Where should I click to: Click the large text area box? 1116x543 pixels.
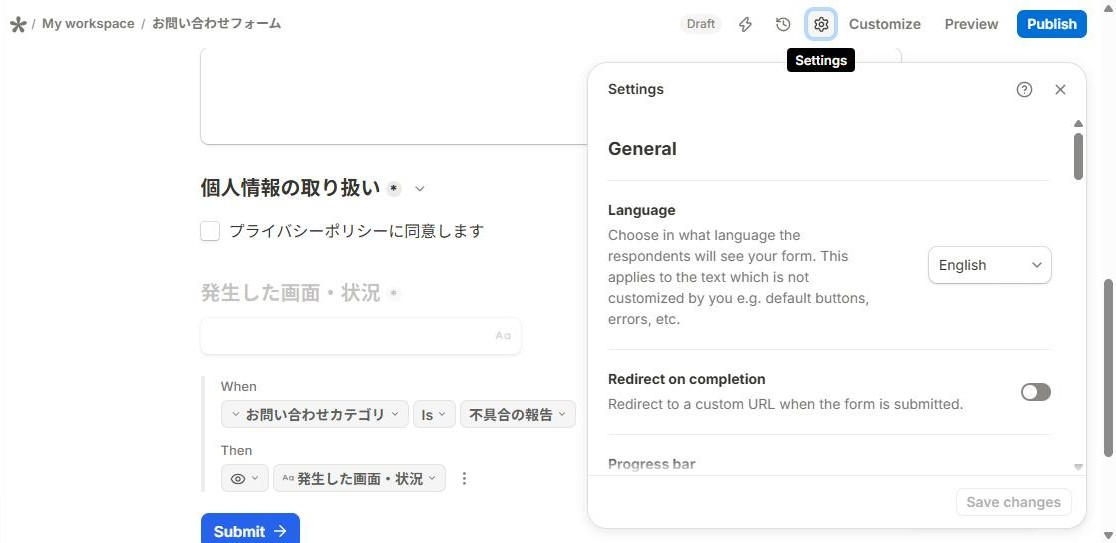click(x=393, y=97)
